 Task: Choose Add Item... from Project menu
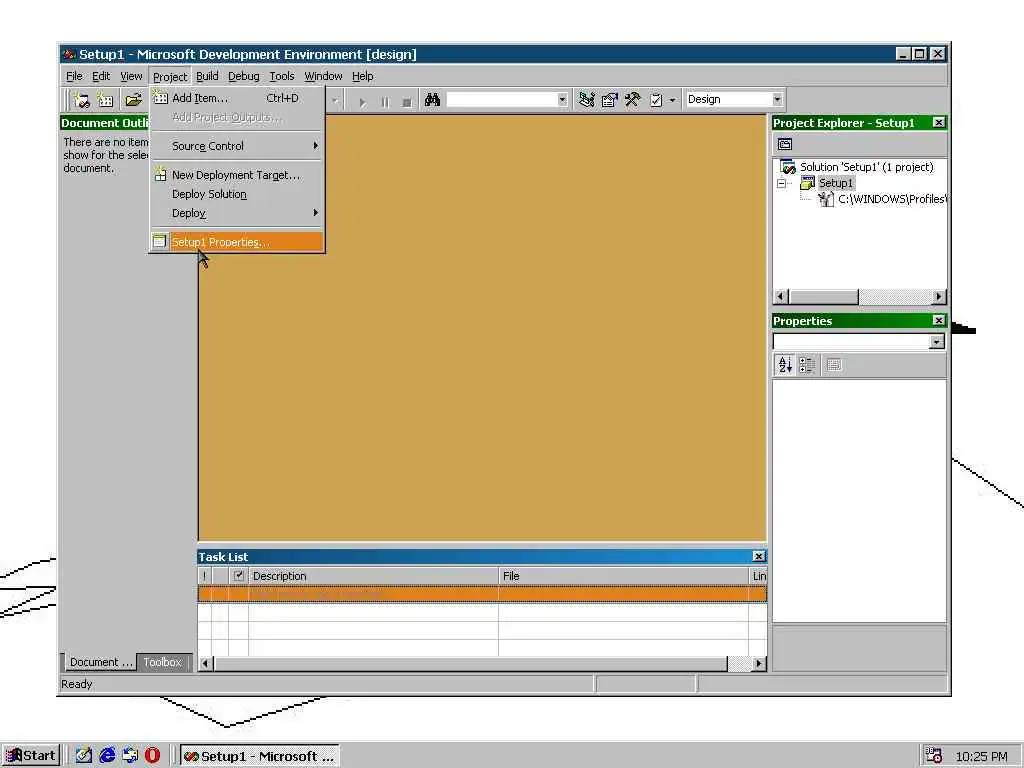point(237,98)
